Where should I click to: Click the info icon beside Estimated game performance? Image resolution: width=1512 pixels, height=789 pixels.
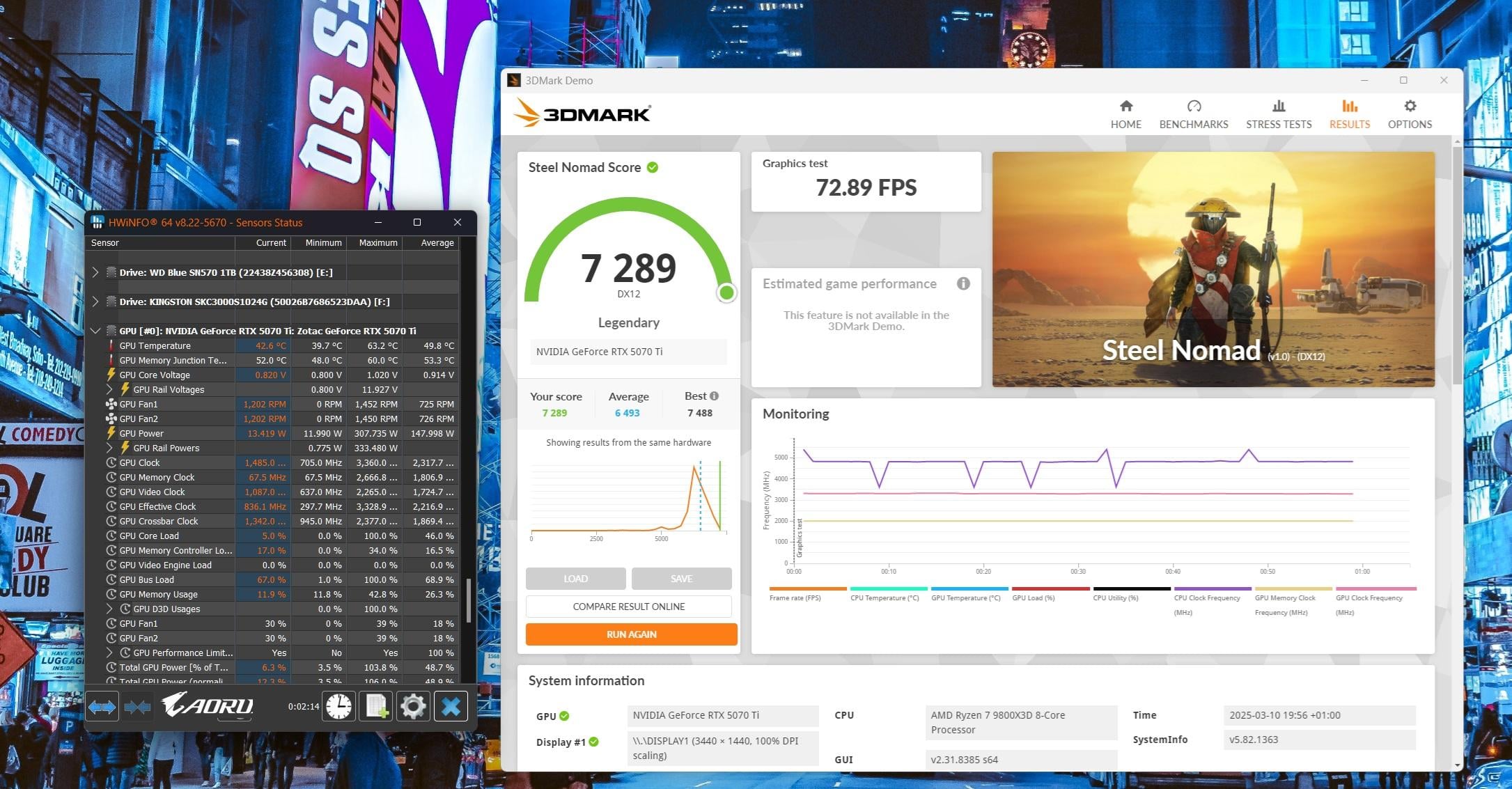tap(963, 283)
